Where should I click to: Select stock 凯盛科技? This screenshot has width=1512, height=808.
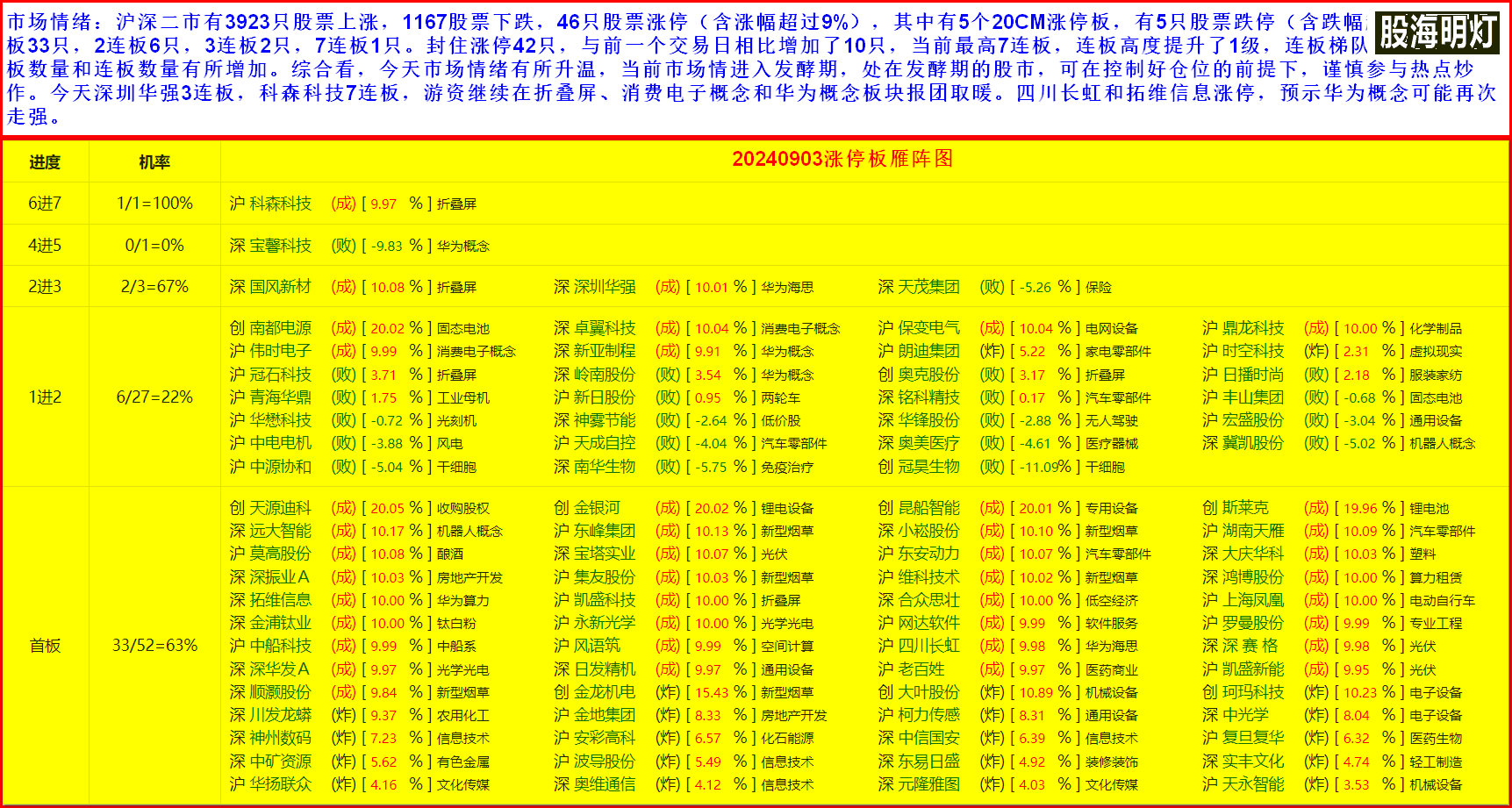click(x=605, y=600)
